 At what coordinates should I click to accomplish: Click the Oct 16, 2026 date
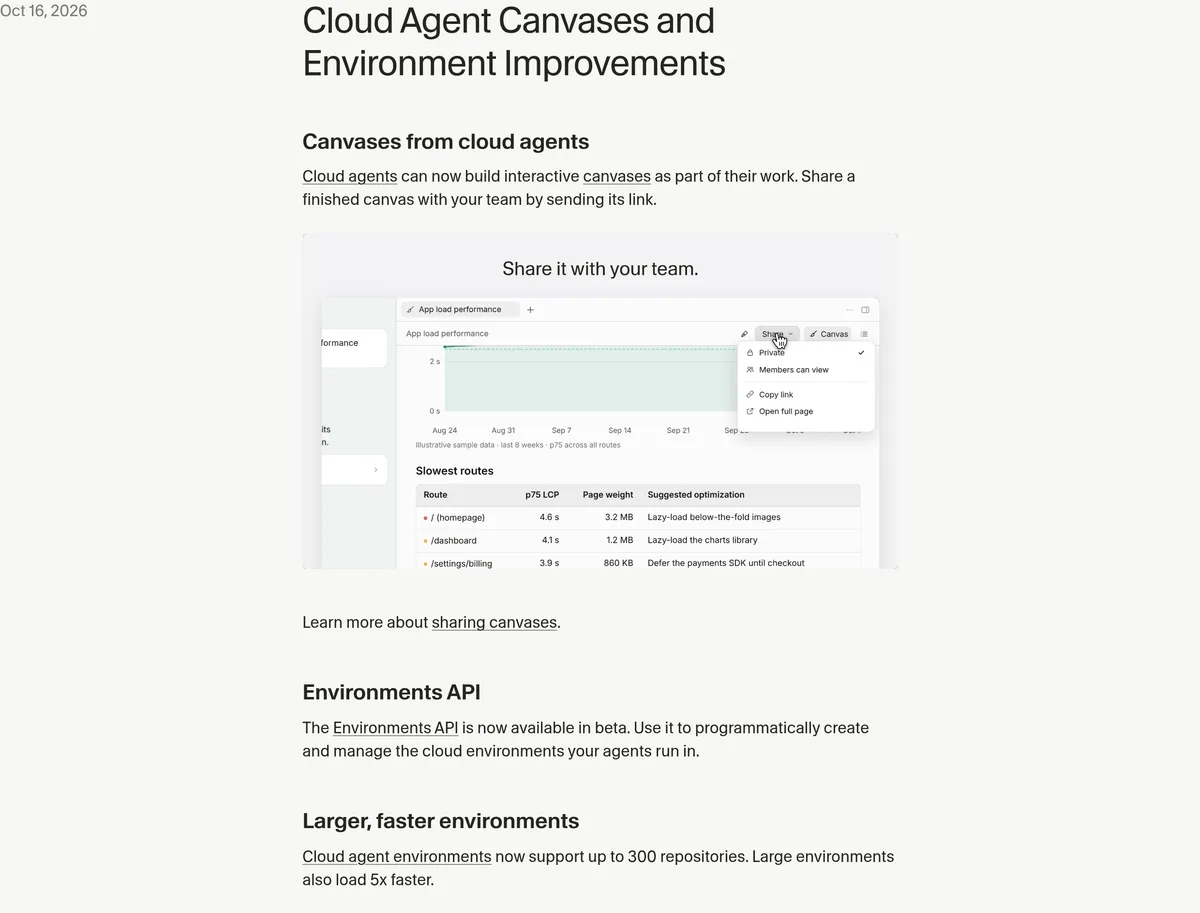coord(44,11)
